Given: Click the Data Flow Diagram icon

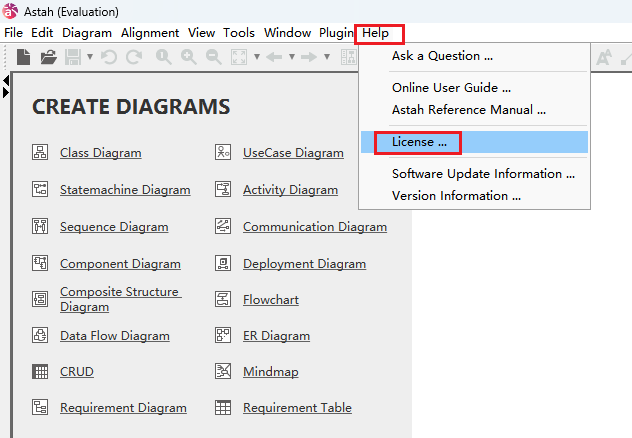Looking at the screenshot, I should [x=40, y=335].
